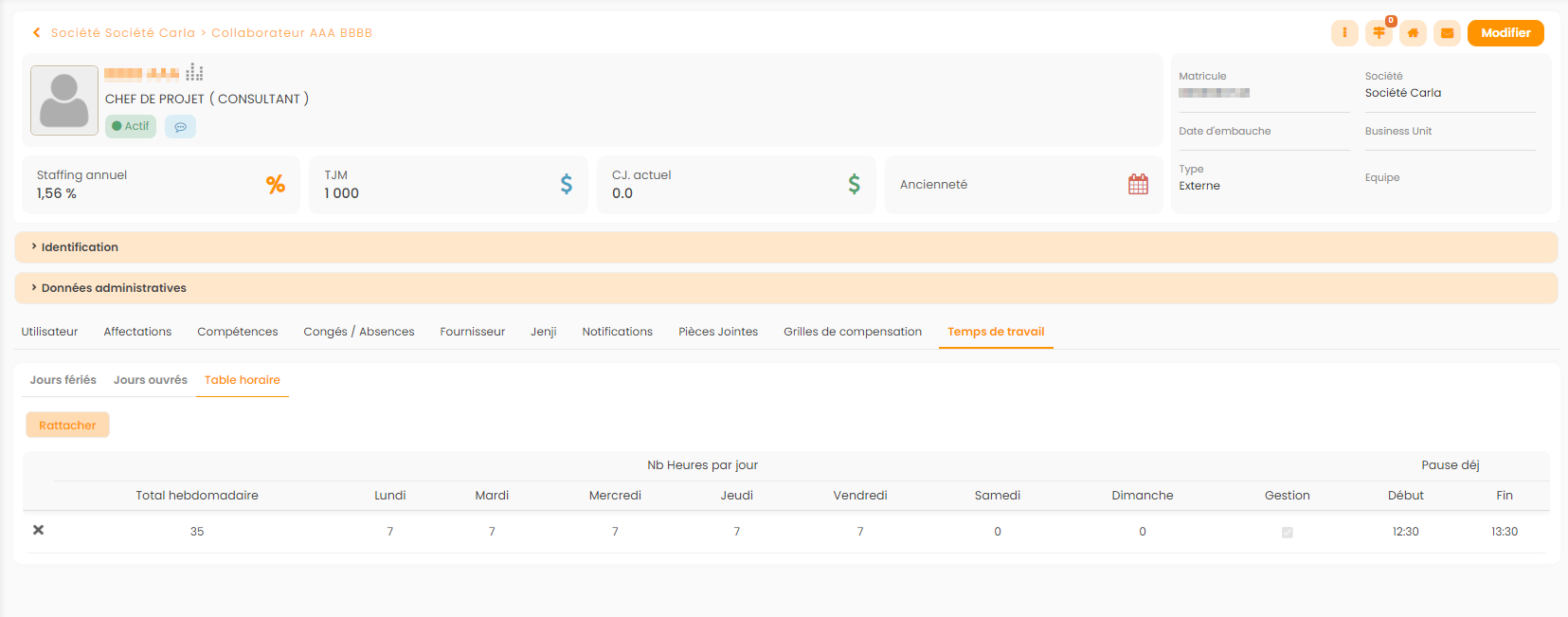
Task: Open the blue chat bubble icon
Action: click(x=180, y=126)
